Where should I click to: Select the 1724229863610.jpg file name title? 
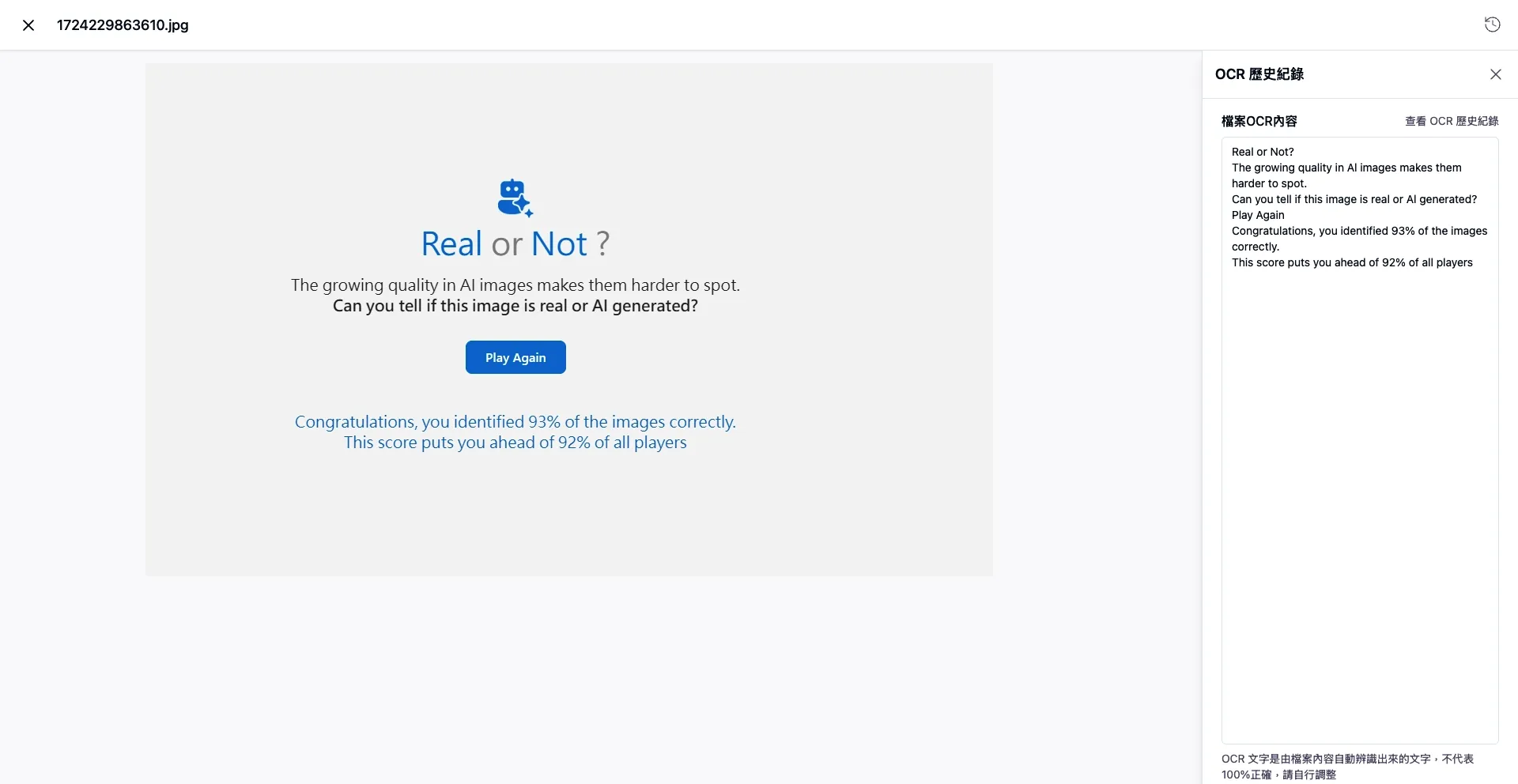coord(123,25)
